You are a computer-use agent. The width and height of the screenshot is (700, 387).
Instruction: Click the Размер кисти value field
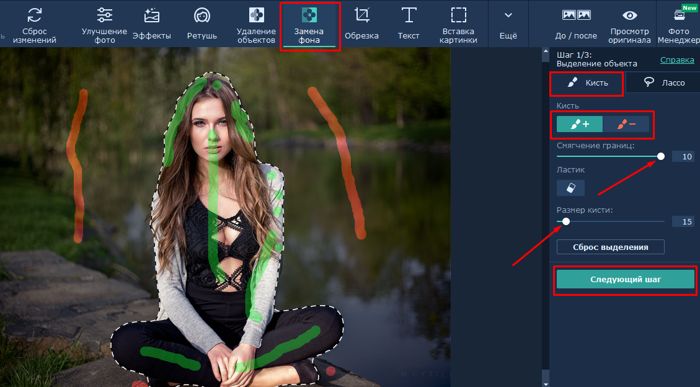pyautogui.click(x=683, y=222)
